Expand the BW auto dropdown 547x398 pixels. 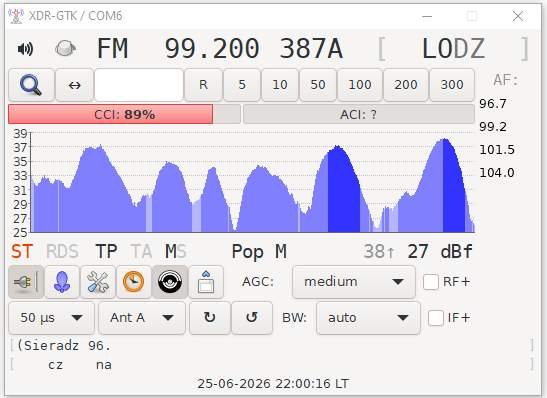368,318
